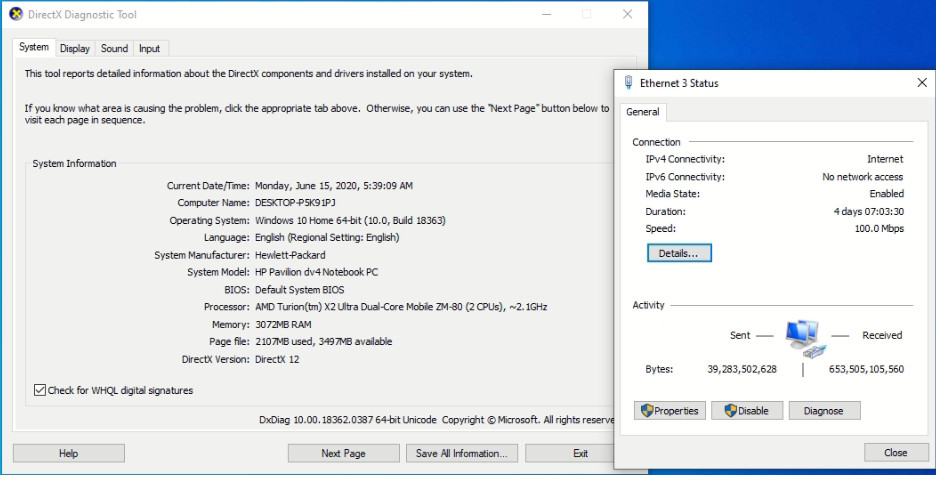Go to Next Page in DxDiag
This screenshot has height=483, width=949.
click(343, 453)
